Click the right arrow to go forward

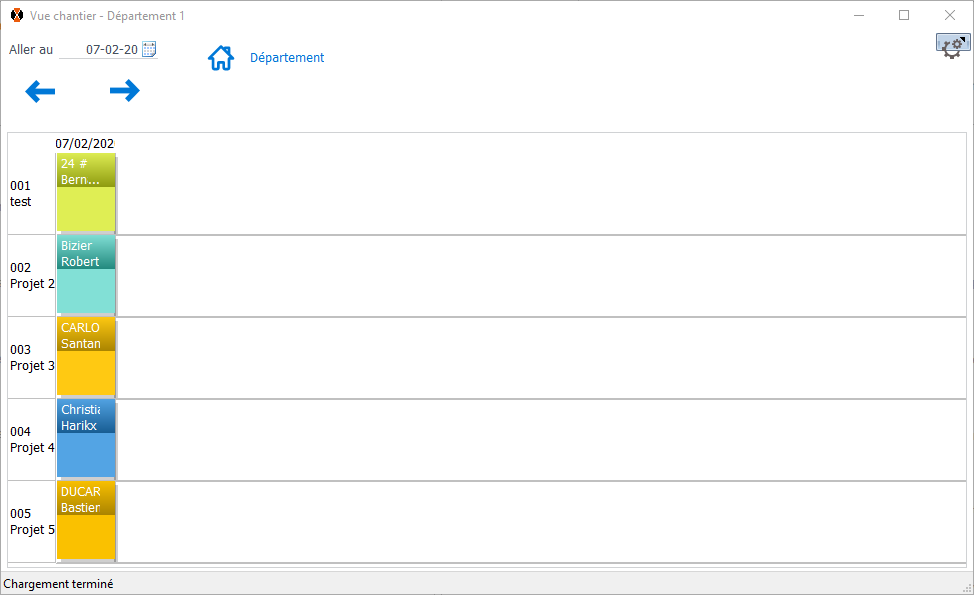pos(125,91)
